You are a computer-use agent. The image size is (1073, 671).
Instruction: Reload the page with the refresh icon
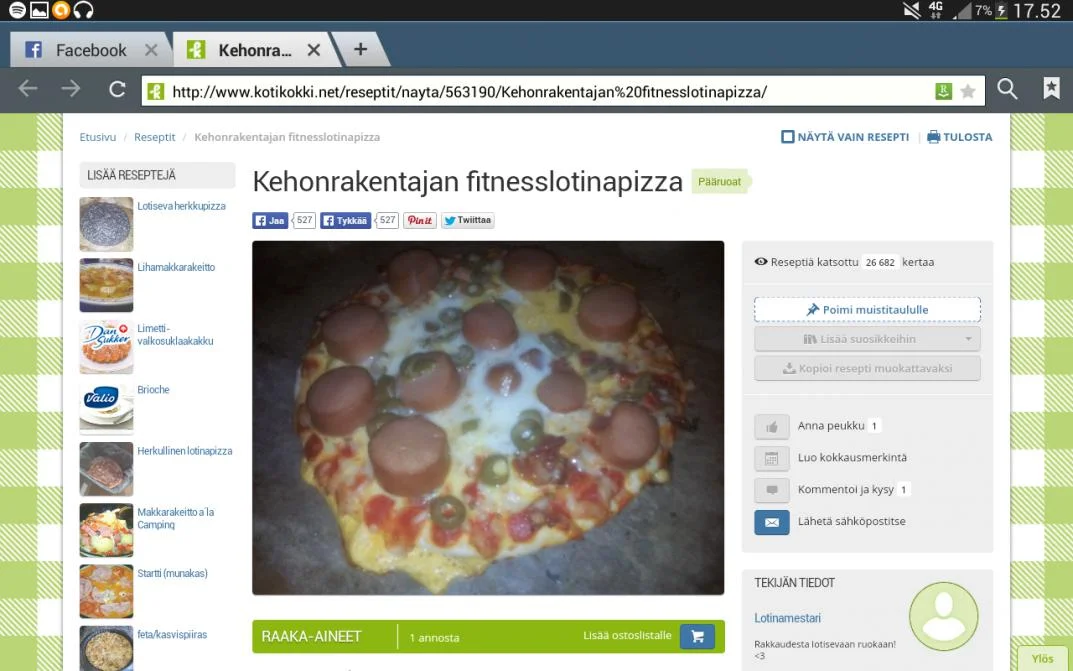coord(117,90)
